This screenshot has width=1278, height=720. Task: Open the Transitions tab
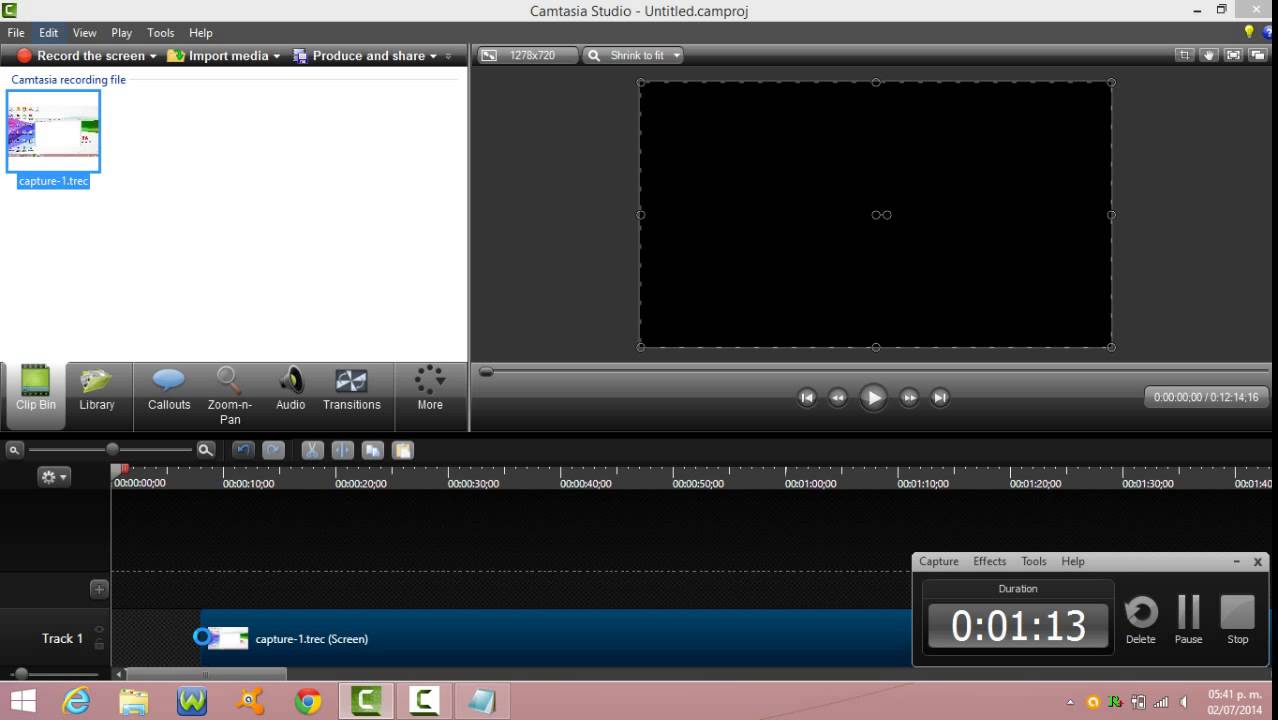point(352,390)
